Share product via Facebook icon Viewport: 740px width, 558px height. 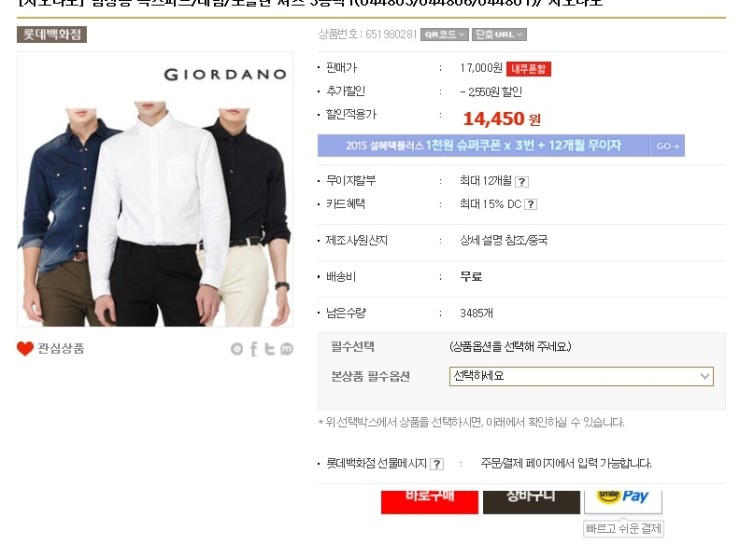pyautogui.click(x=254, y=349)
